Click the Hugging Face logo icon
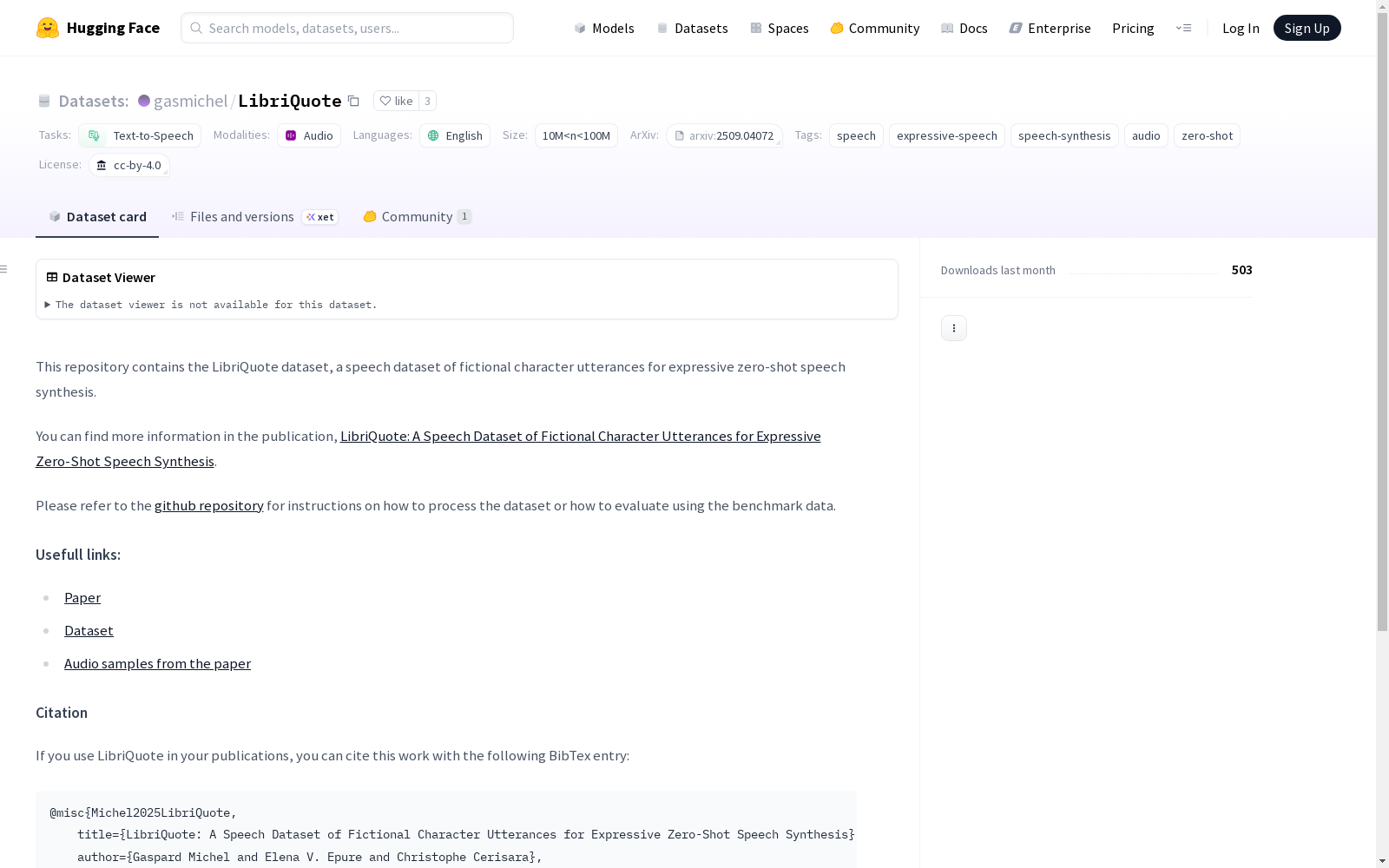The height and width of the screenshot is (868, 1389). 48,28
